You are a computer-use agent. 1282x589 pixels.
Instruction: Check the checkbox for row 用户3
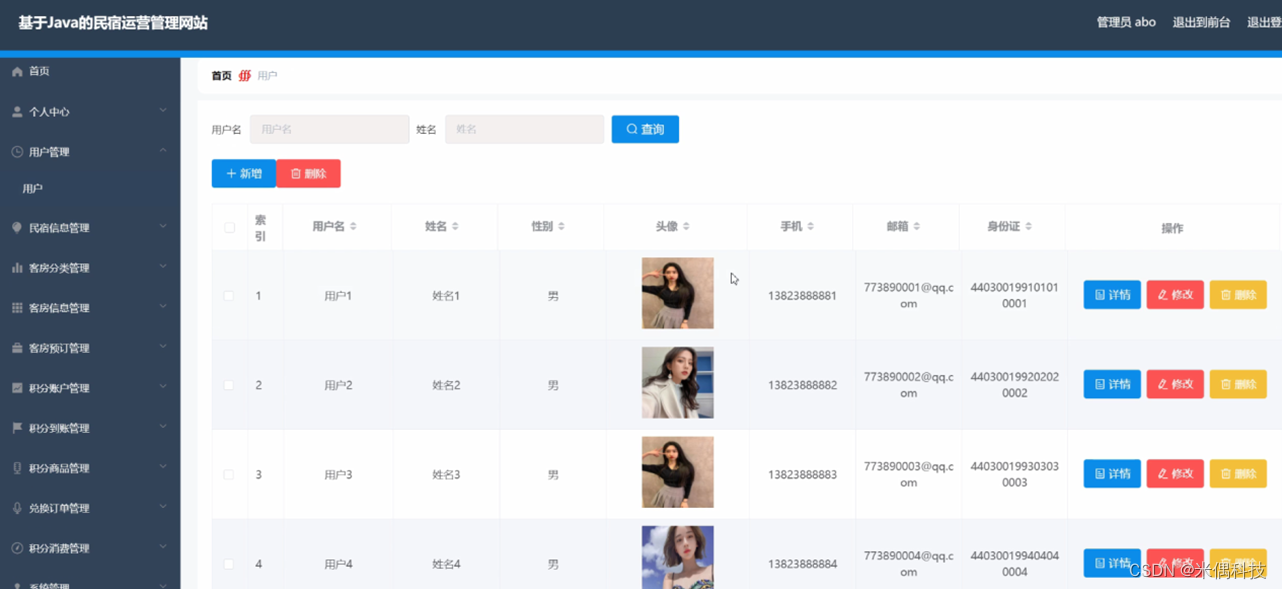point(229,475)
